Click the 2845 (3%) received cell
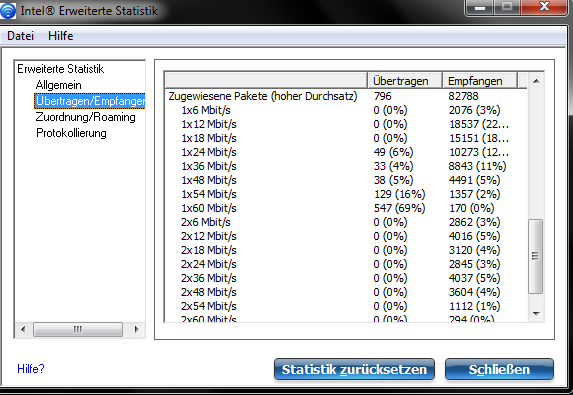This screenshot has width=573, height=395. pyautogui.click(x=475, y=264)
